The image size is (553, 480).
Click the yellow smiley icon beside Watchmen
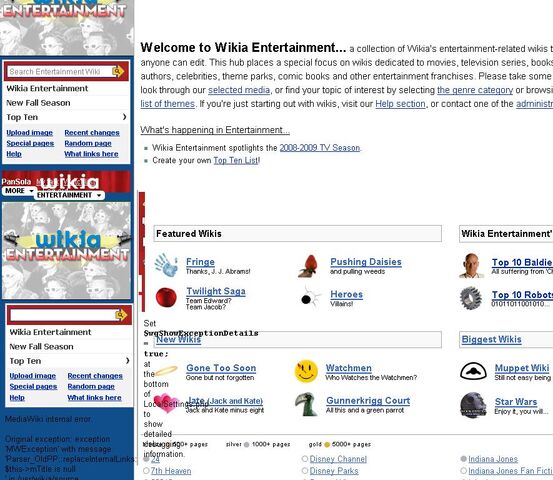coord(306,371)
